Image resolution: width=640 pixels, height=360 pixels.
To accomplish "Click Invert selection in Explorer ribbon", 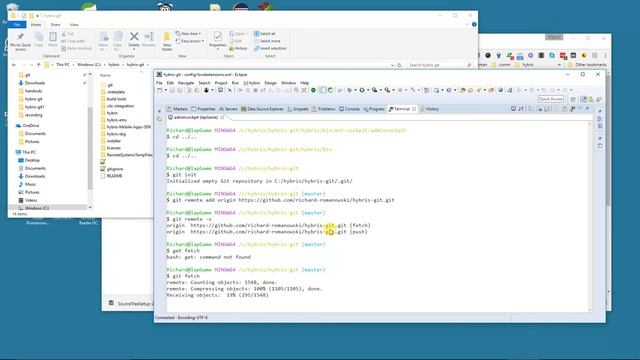I will 270,48.
